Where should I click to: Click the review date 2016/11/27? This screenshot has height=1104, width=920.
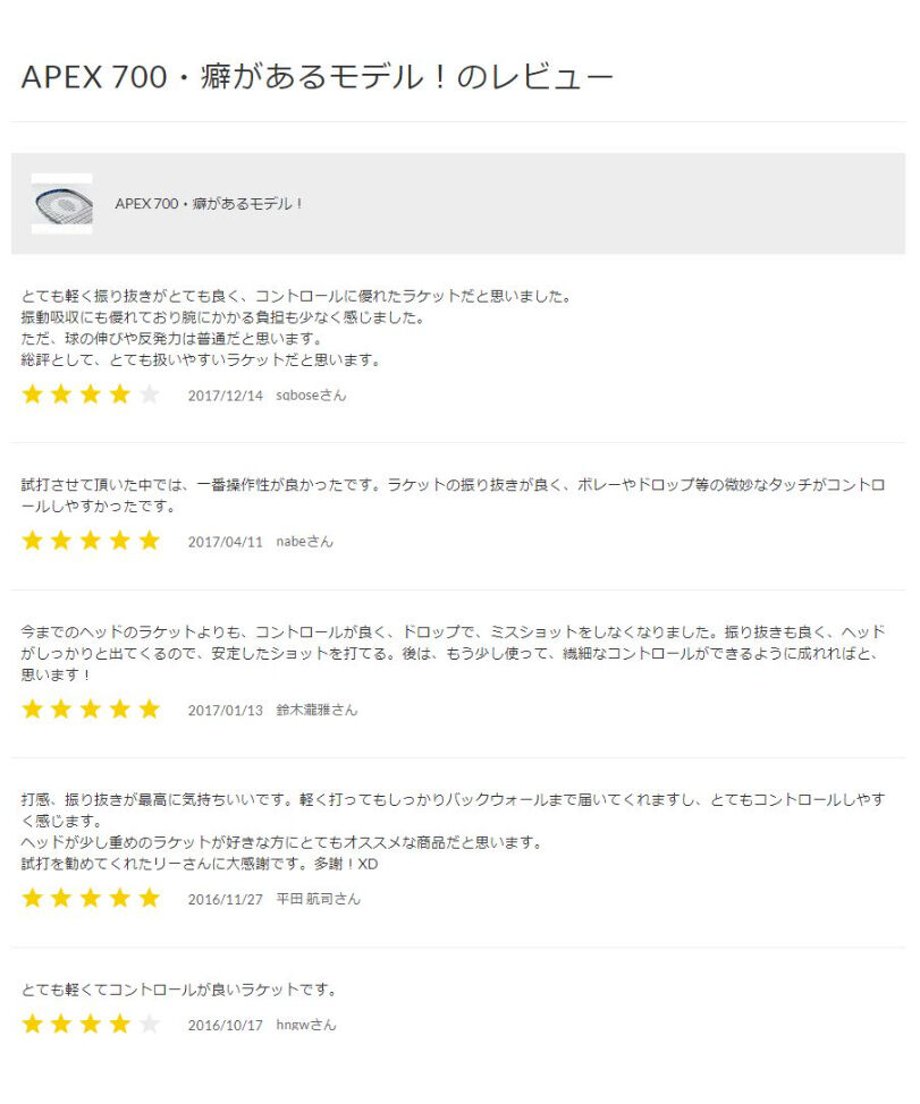(225, 900)
